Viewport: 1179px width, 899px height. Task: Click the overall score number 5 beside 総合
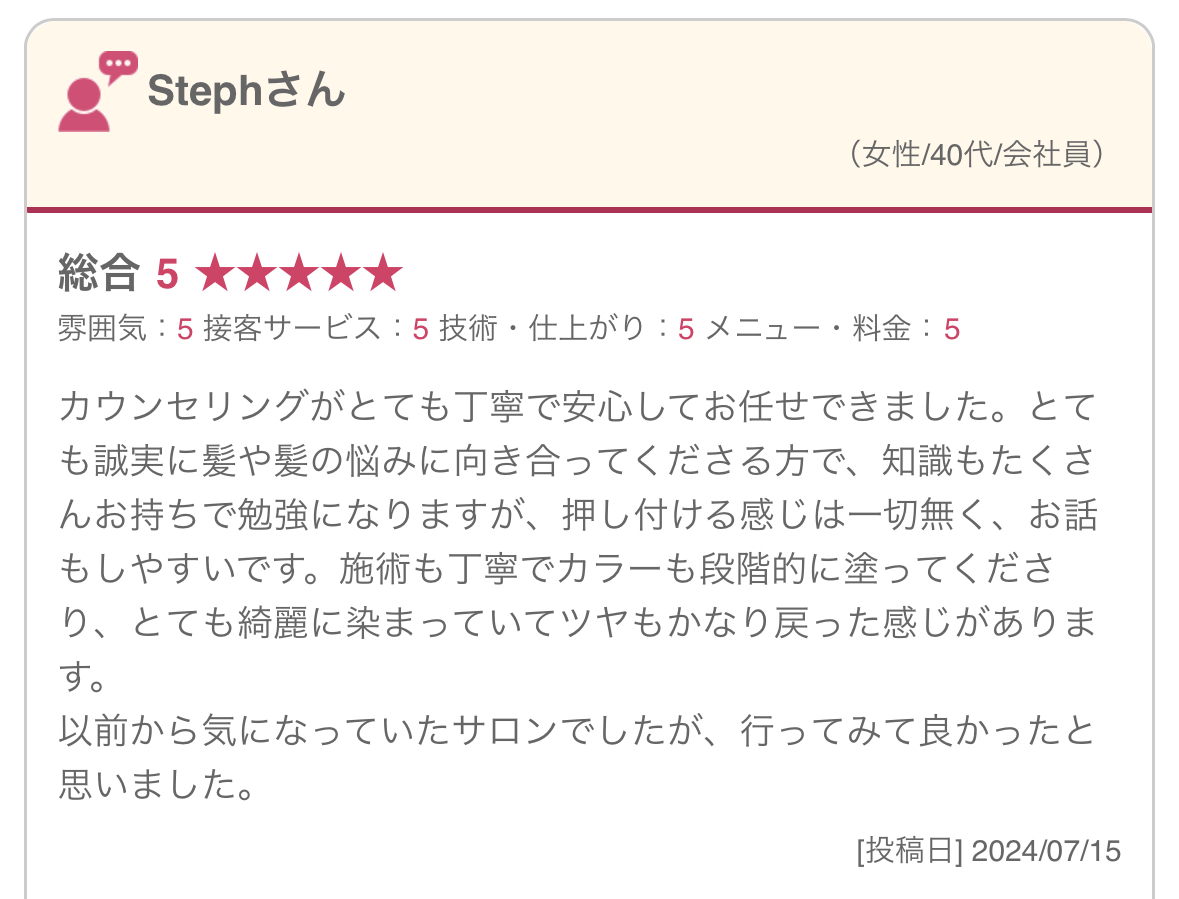167,274
